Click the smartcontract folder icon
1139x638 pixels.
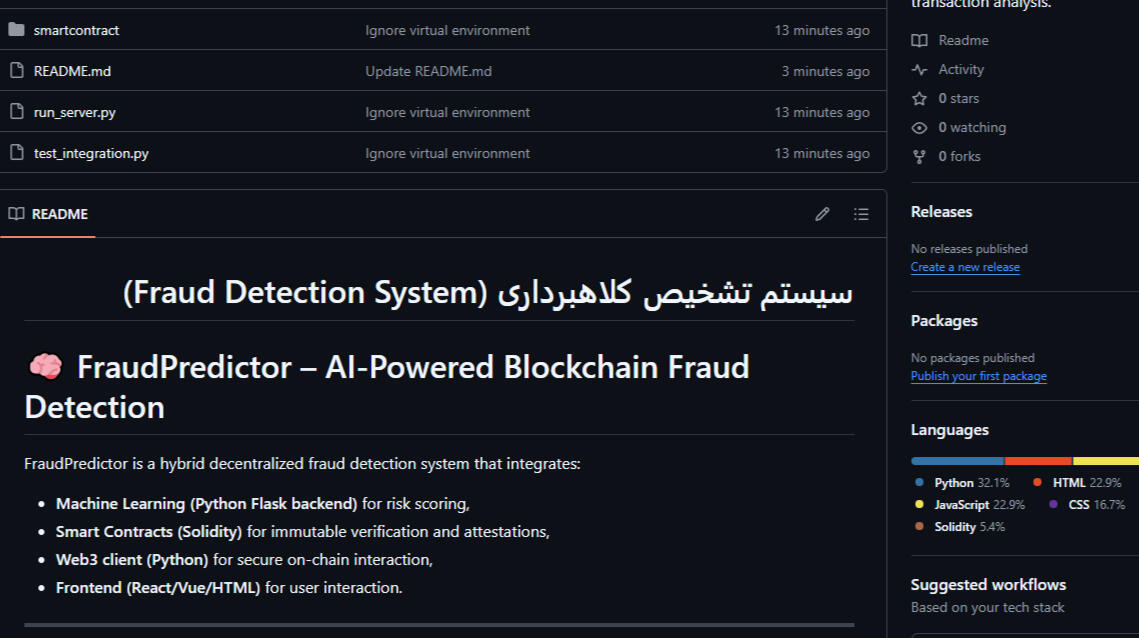(16, 30)
